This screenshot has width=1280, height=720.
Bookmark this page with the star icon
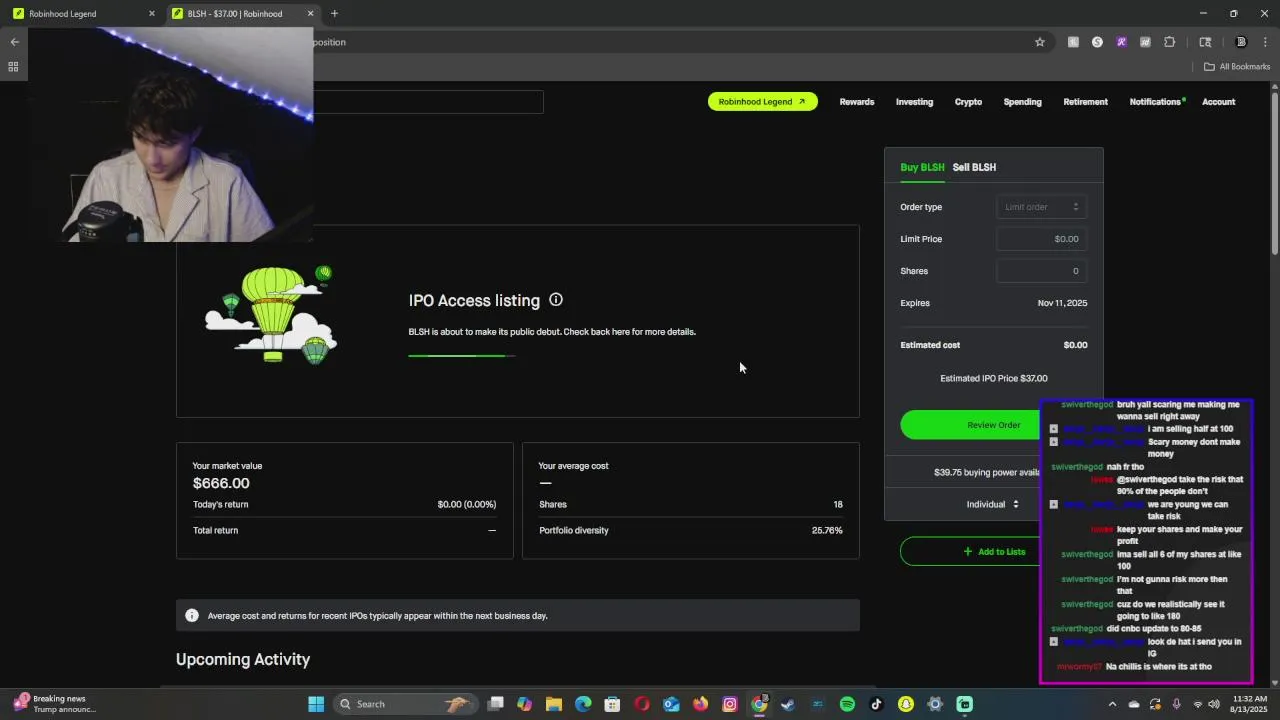[1040, 42]
